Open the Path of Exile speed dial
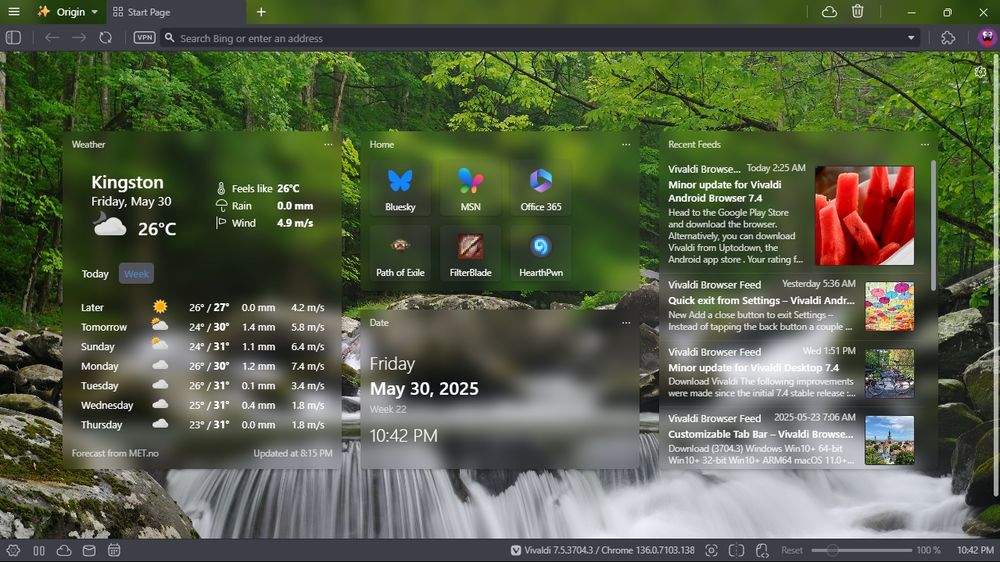Screen dimensions: 1000x562 pos(400,253)
